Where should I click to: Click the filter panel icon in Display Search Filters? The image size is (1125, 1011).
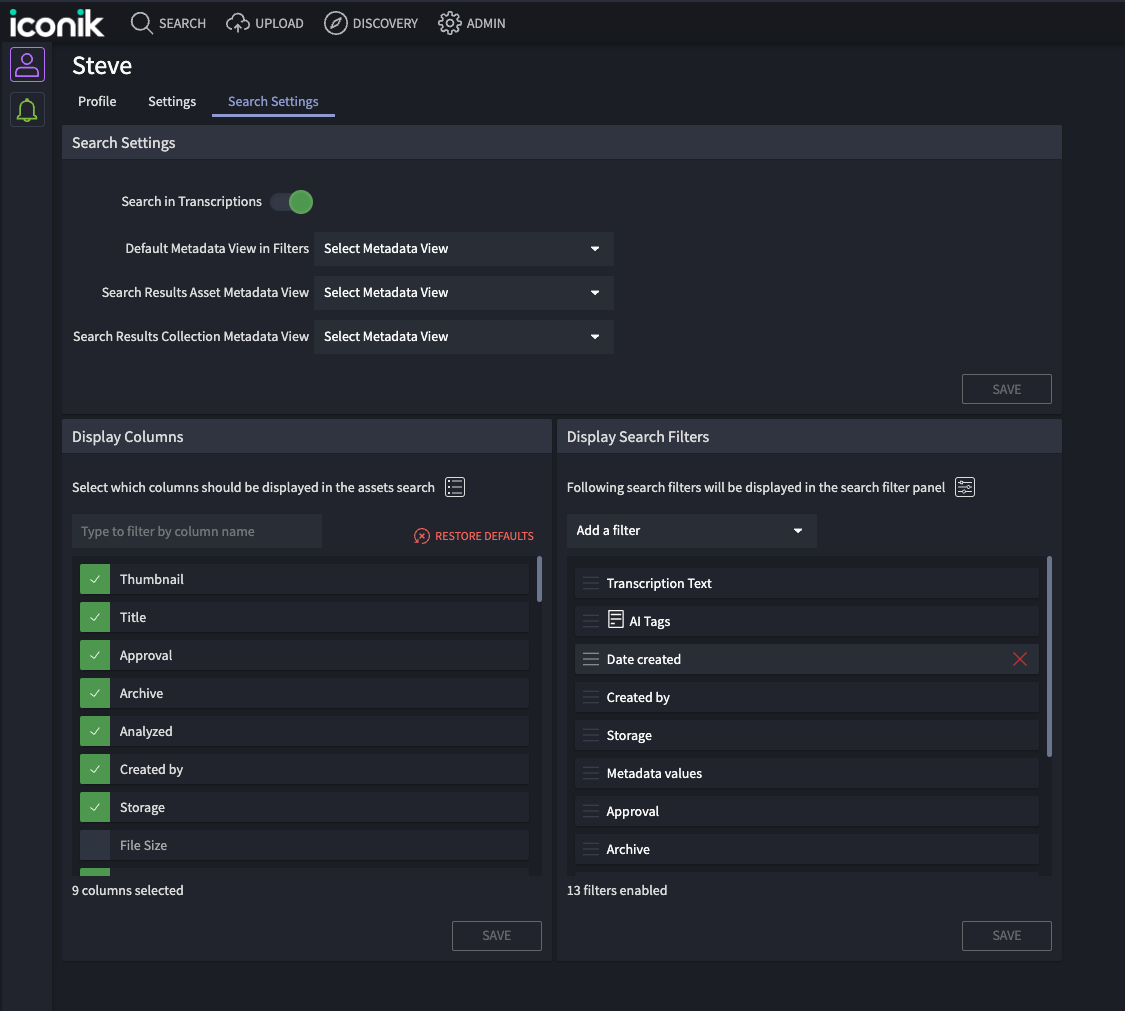pos(965,487)
